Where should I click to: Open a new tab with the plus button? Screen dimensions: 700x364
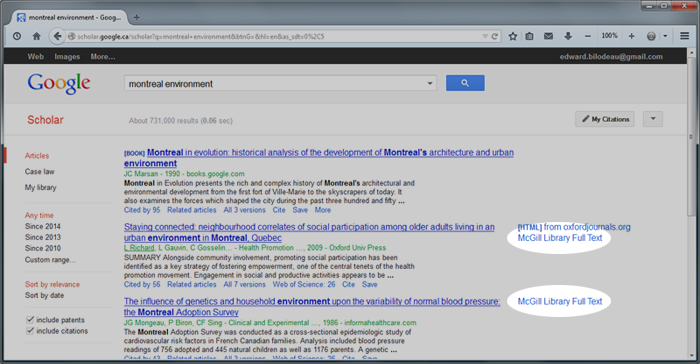click(137, 17)
